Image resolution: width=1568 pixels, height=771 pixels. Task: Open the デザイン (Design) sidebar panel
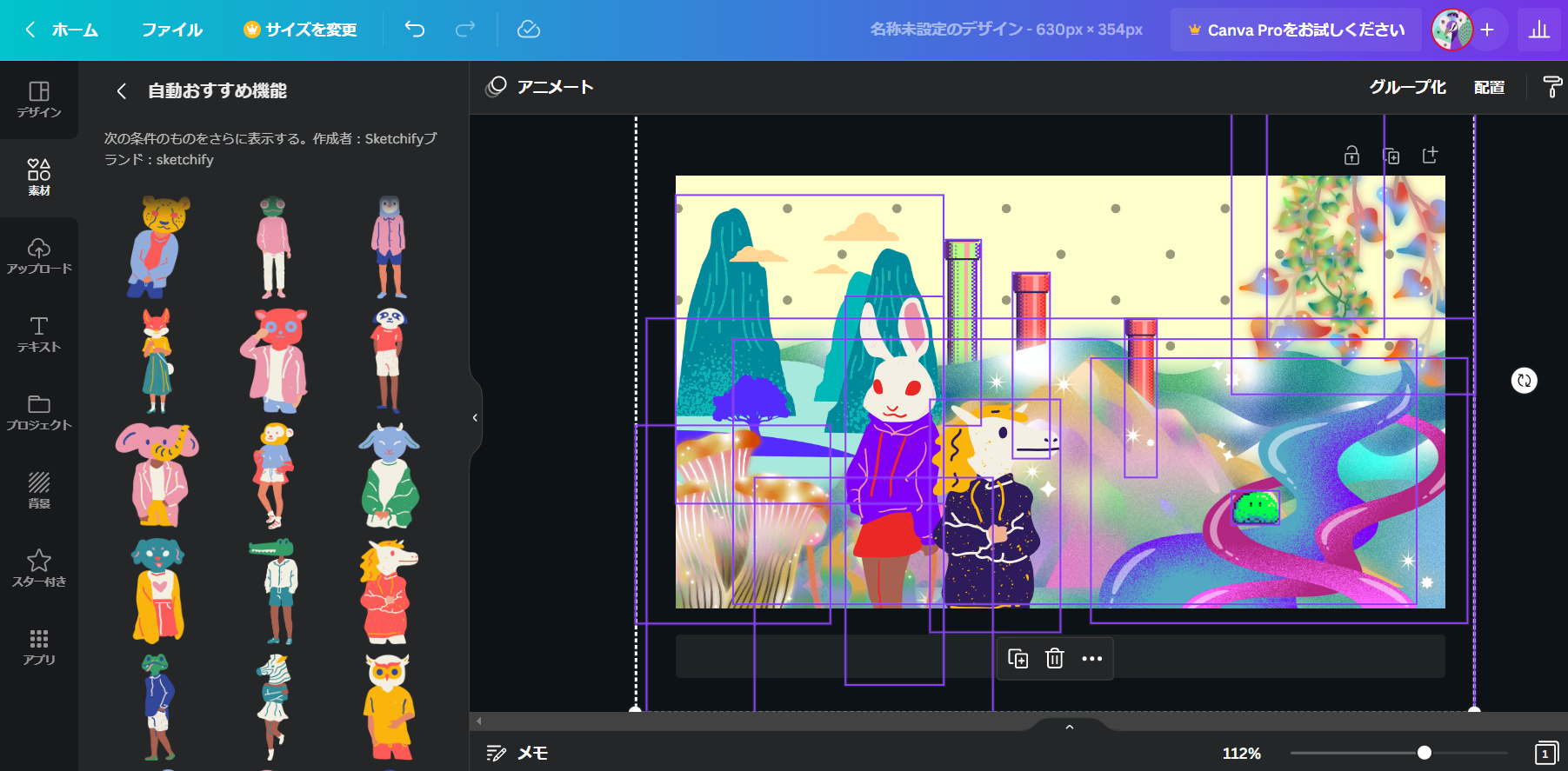point(39,100)
